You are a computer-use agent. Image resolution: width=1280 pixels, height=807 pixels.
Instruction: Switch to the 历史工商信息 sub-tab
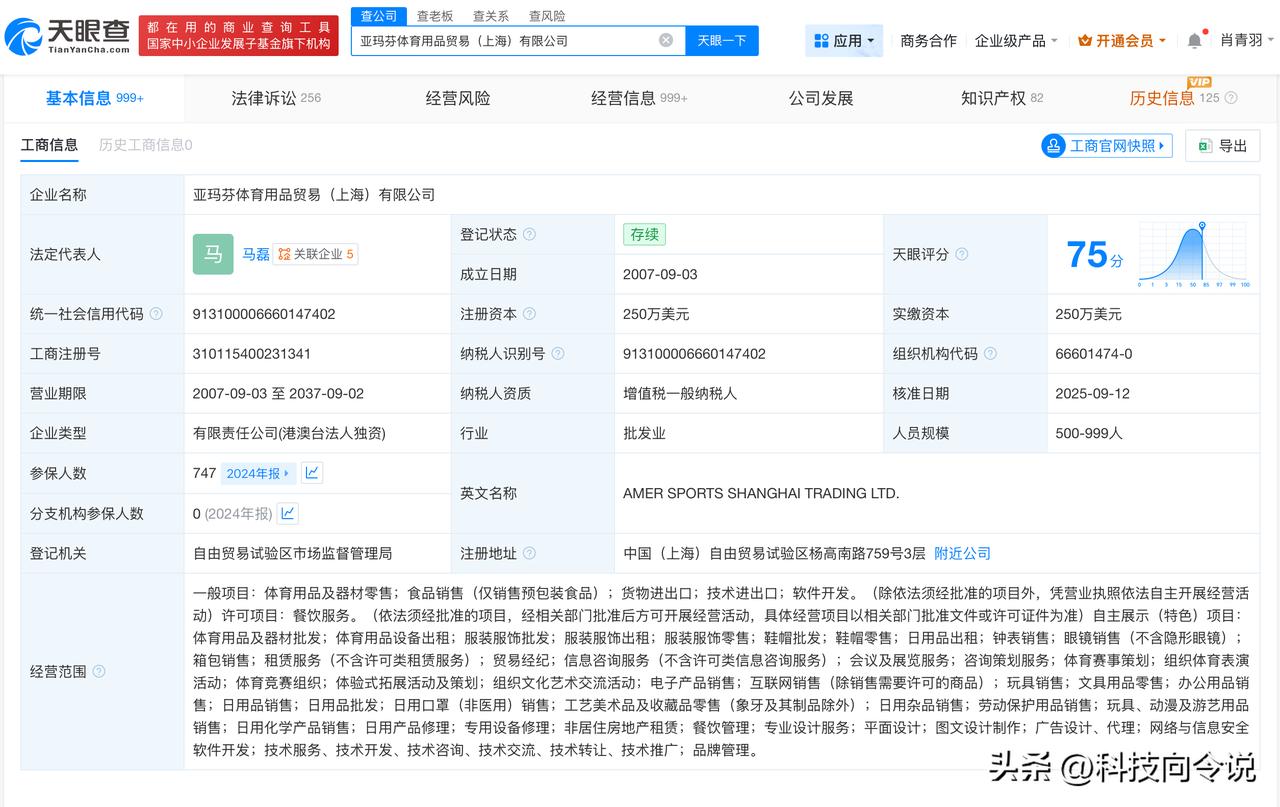146,145
